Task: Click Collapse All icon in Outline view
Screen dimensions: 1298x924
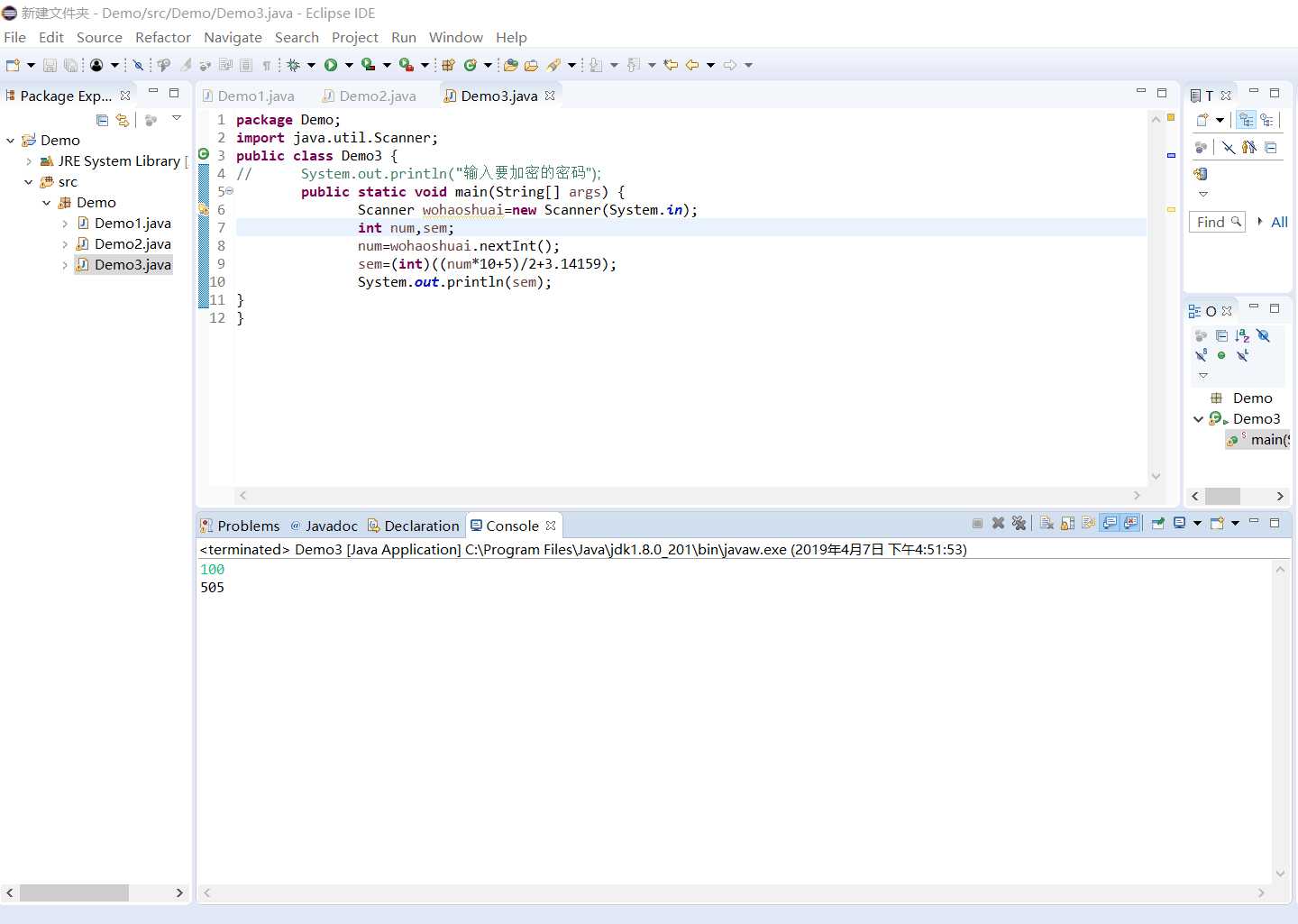Action: pos(1221,335)
